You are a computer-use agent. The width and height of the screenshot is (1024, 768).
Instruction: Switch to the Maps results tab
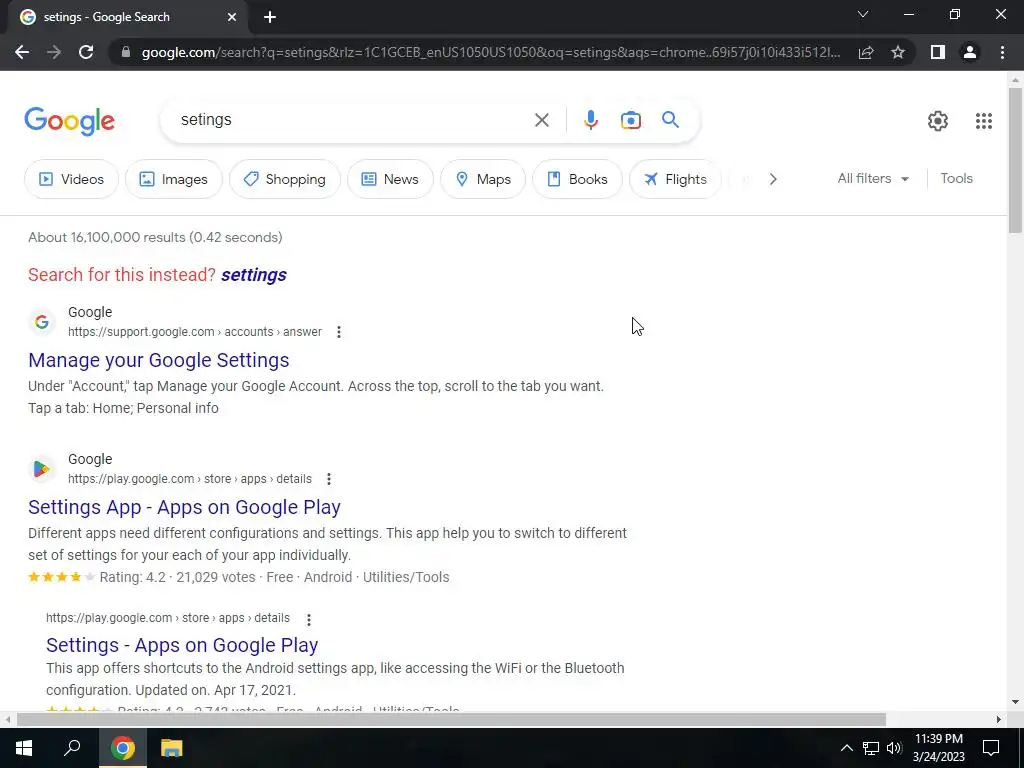coord(483,179)
